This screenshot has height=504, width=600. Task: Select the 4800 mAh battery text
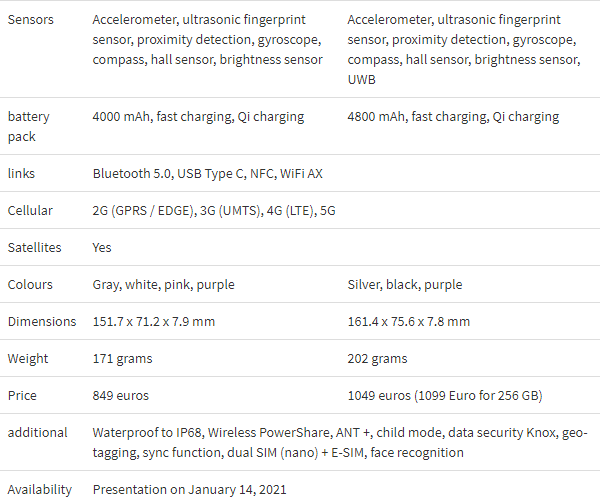[453, 116]
